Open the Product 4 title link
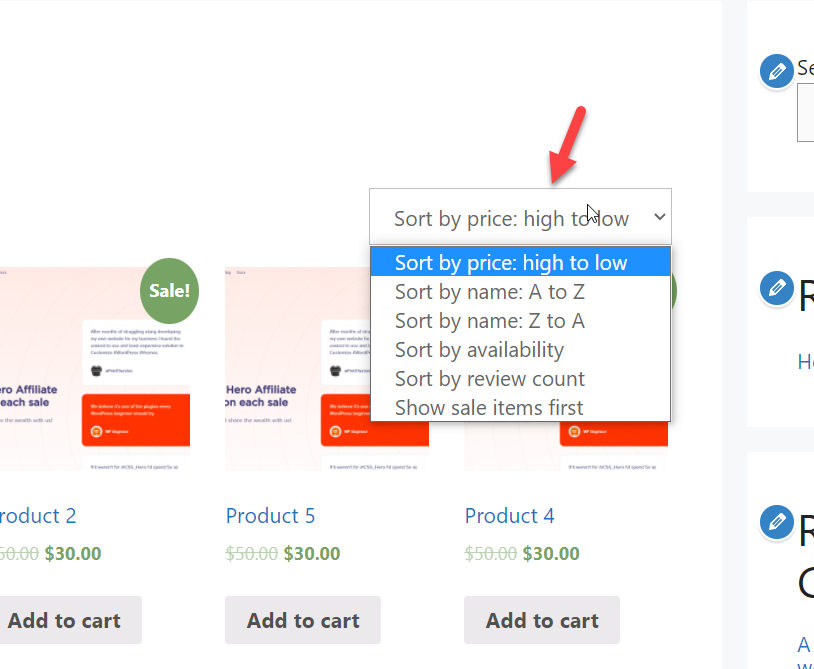Image resolution: width=814 pixels, height=669 pixels. 509,516
